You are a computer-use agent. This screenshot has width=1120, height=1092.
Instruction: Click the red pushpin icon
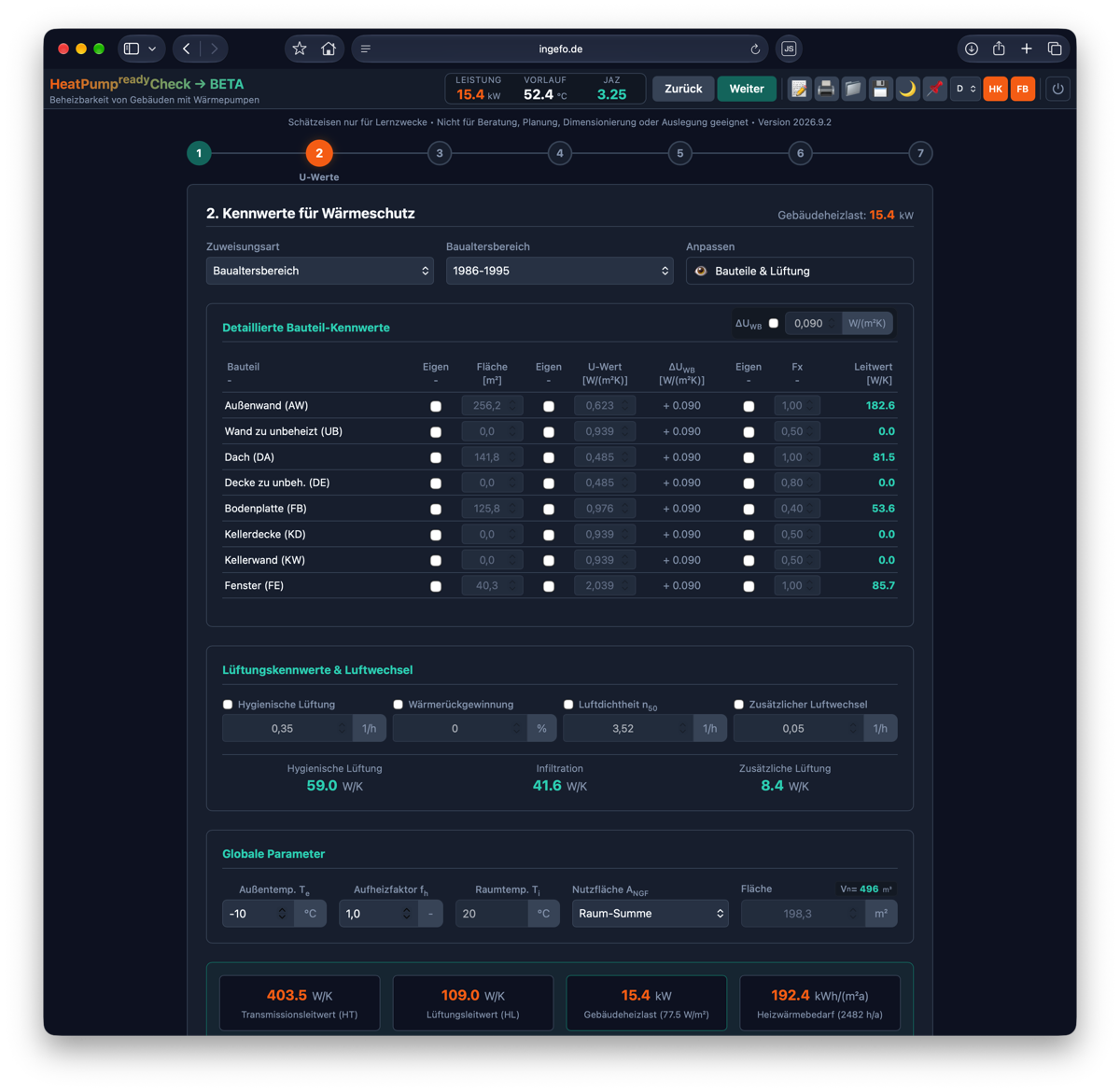click(x=934, y=89)
